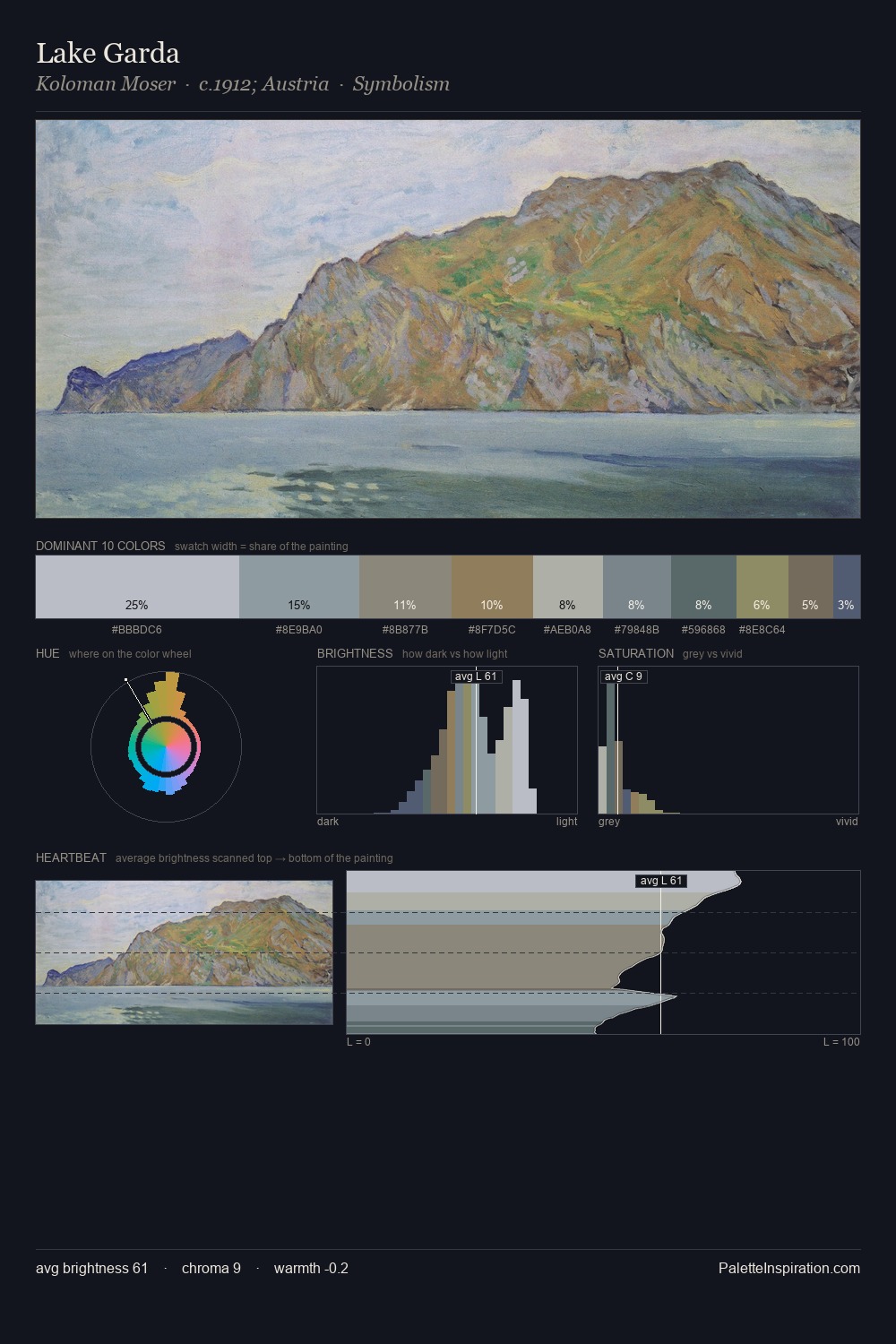Screen dimensions: 896x1344
Task: Open the PaletteInspiration.com link
Action: pyautogui.click(x=789, y=1268)
